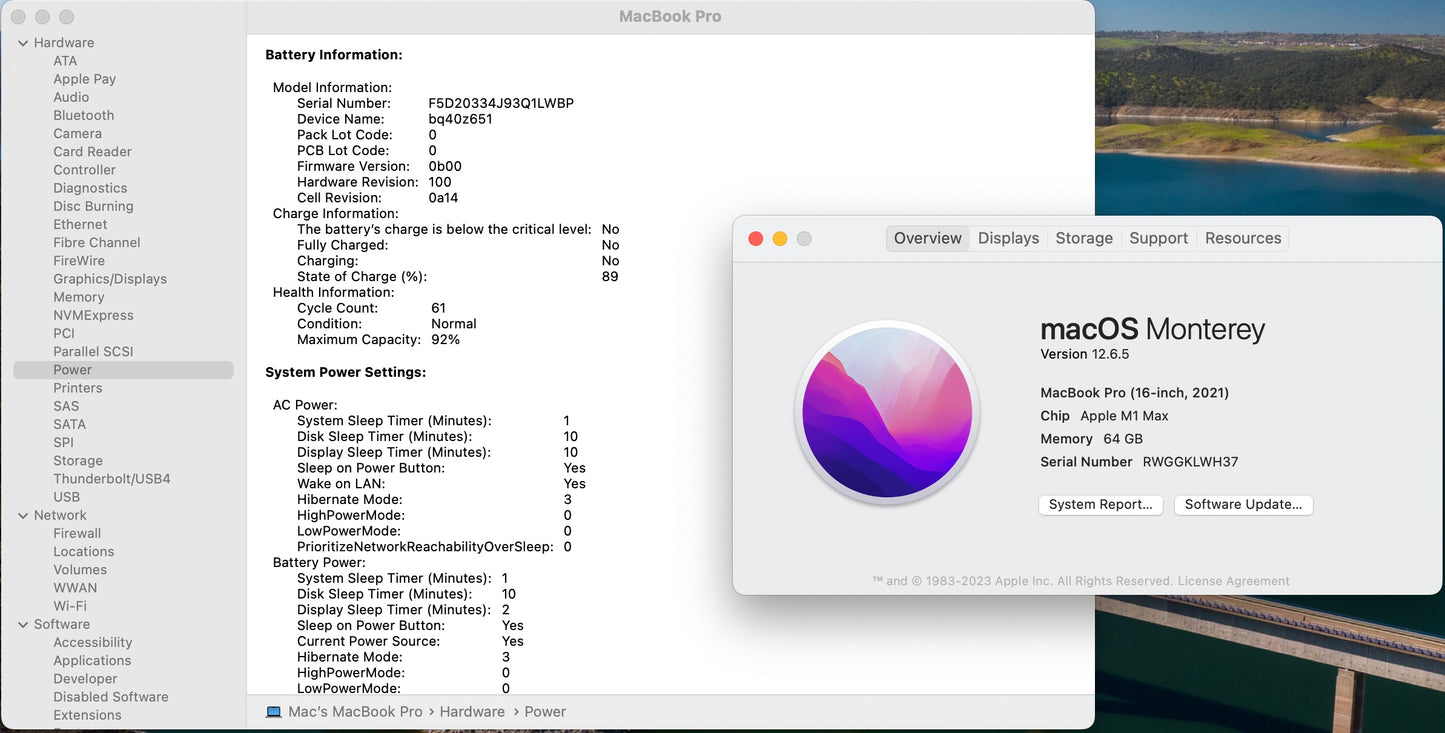Select Audio in the sidebar
This screenshot has width=1445, height=733.
71,97
